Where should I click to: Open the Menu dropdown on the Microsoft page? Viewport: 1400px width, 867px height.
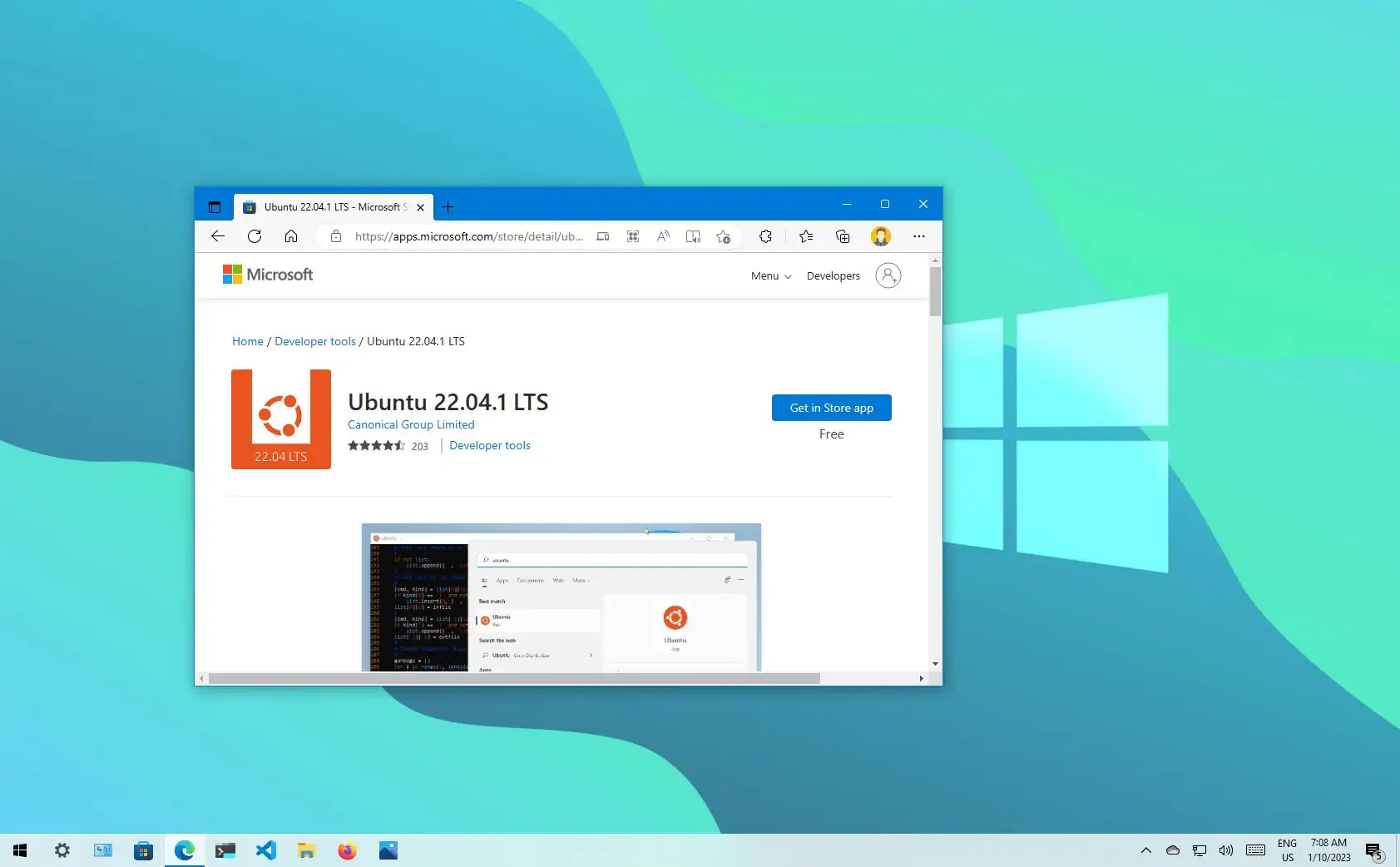point(769,275)
